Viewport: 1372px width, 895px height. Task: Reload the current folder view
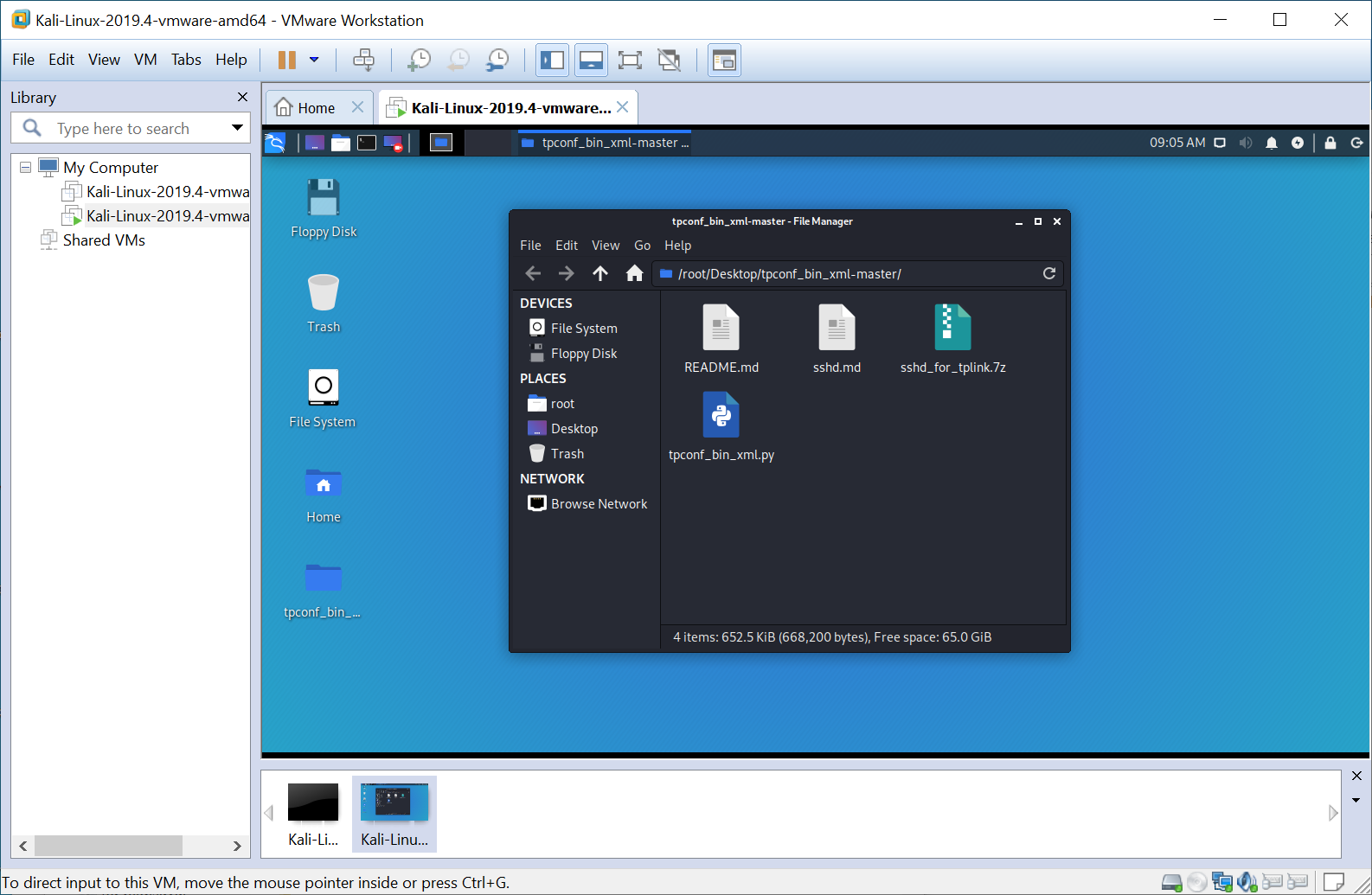pos(1049,273)
